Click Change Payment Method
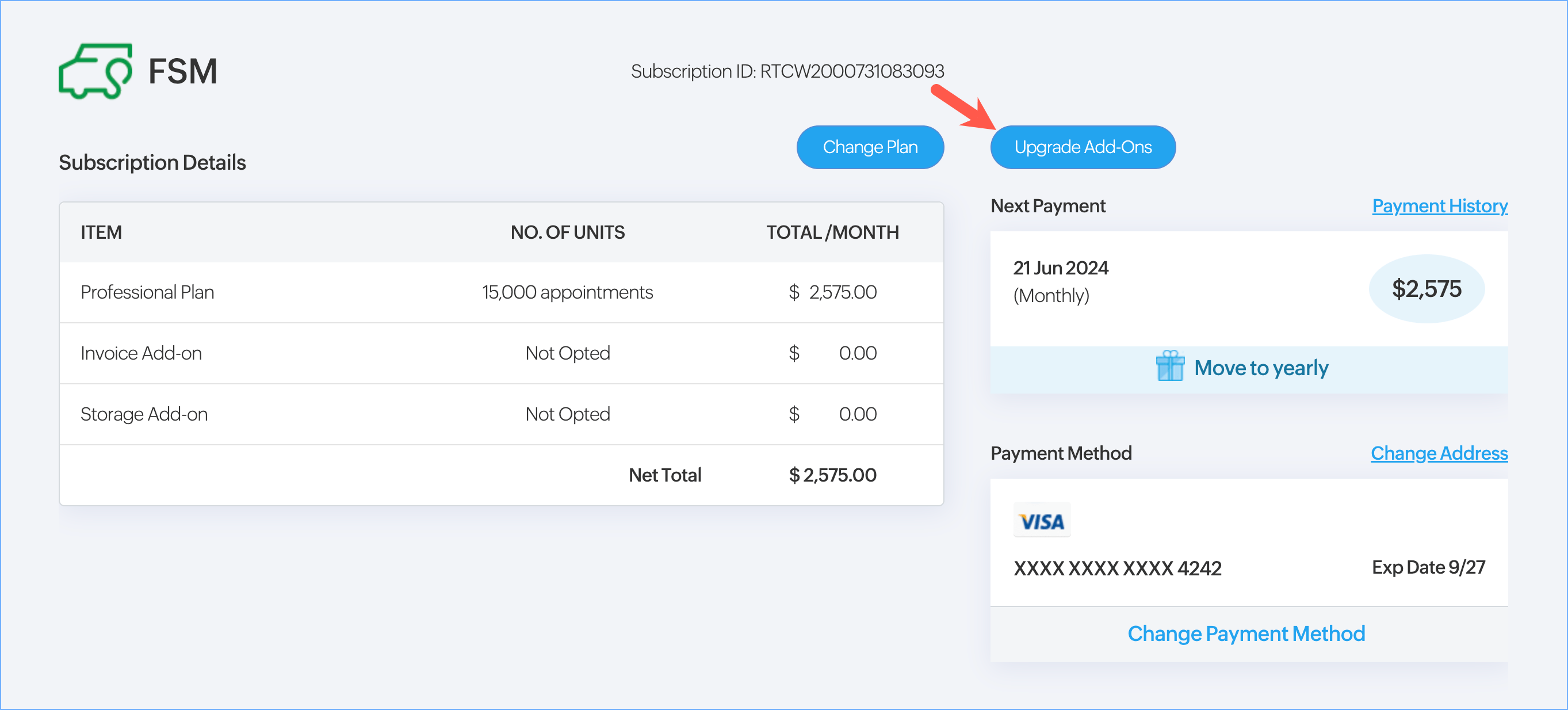 [1245, 633]
